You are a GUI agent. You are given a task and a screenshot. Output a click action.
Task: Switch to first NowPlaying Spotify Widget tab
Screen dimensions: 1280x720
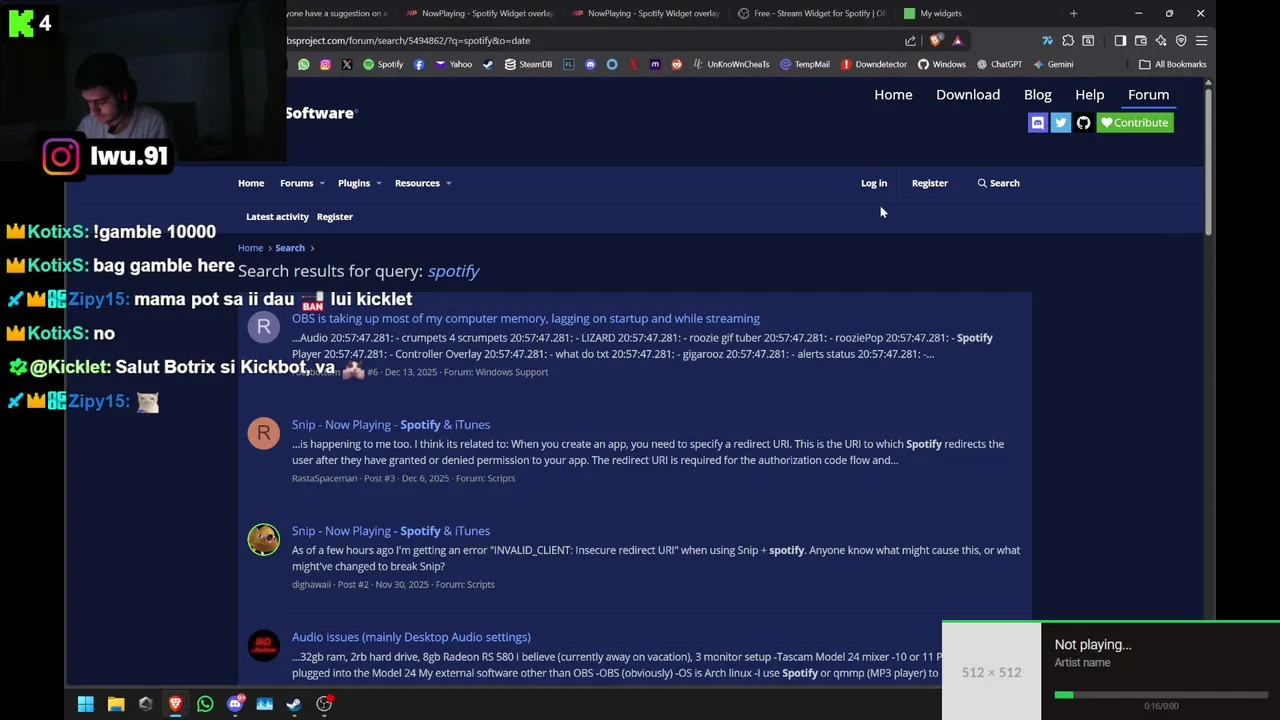[479, 13]
